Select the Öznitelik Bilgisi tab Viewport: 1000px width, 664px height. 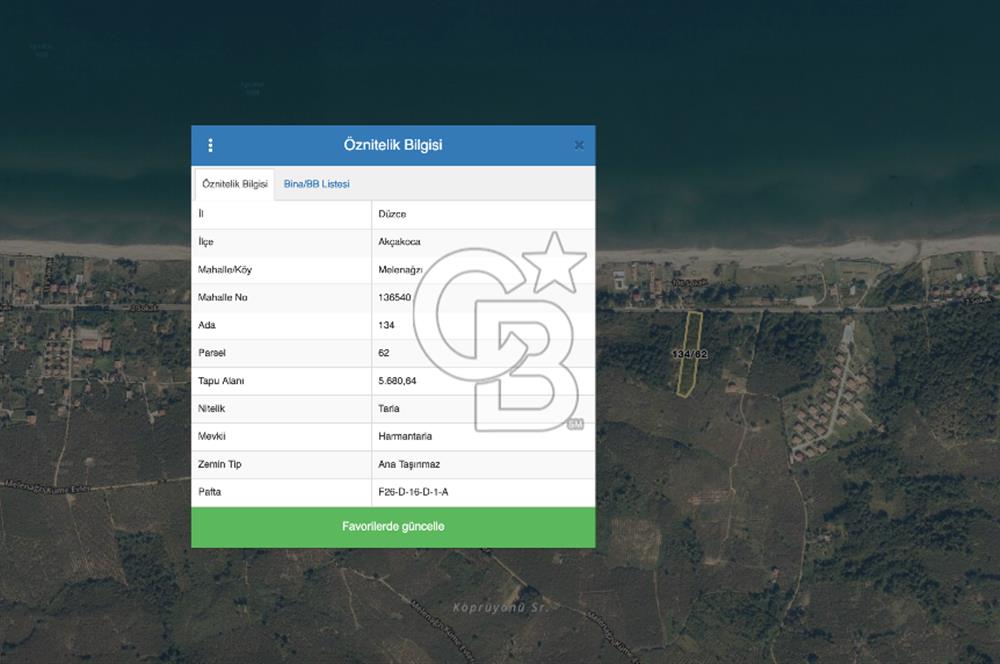(x=234, y=185)
